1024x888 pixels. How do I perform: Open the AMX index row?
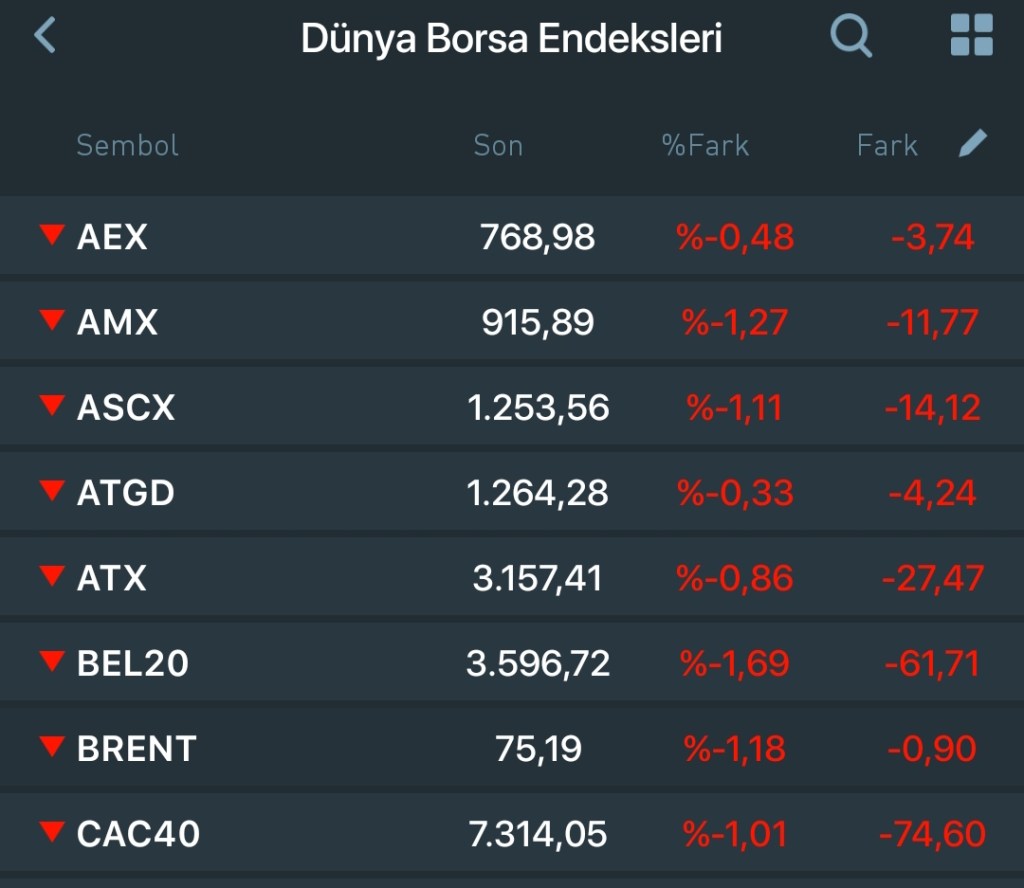[x=118, y=322]
